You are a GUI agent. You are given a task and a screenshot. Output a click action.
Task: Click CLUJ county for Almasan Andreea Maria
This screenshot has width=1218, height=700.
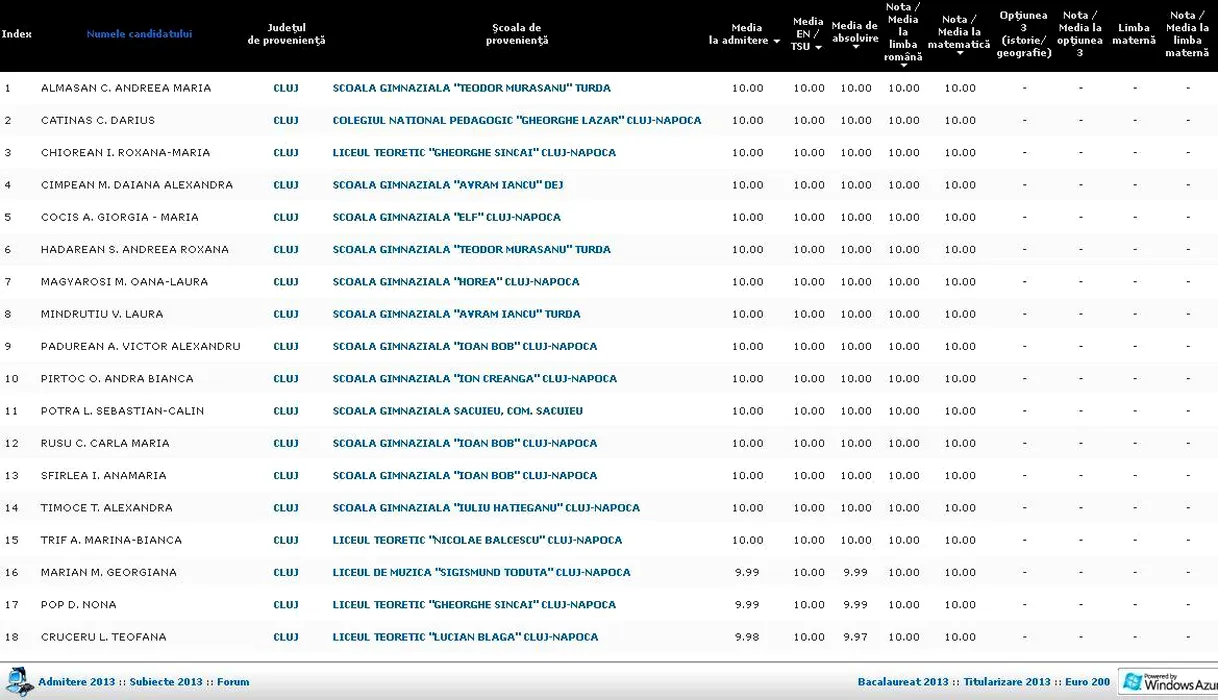[x=286, y=88]
